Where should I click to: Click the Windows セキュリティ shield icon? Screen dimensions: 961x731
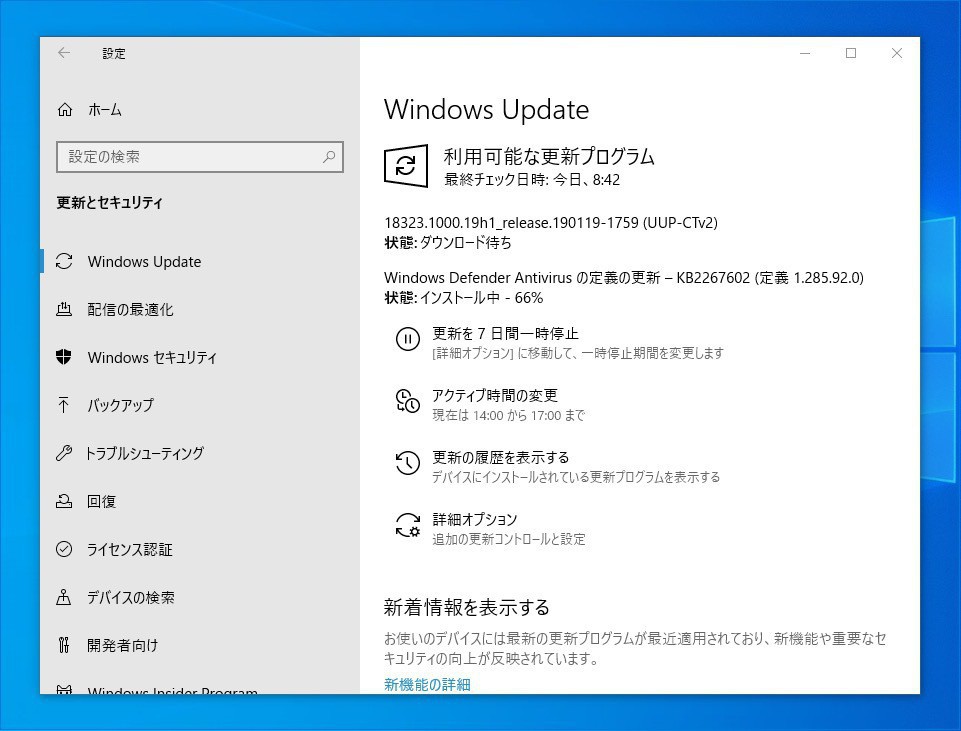[x=64, y=357]
